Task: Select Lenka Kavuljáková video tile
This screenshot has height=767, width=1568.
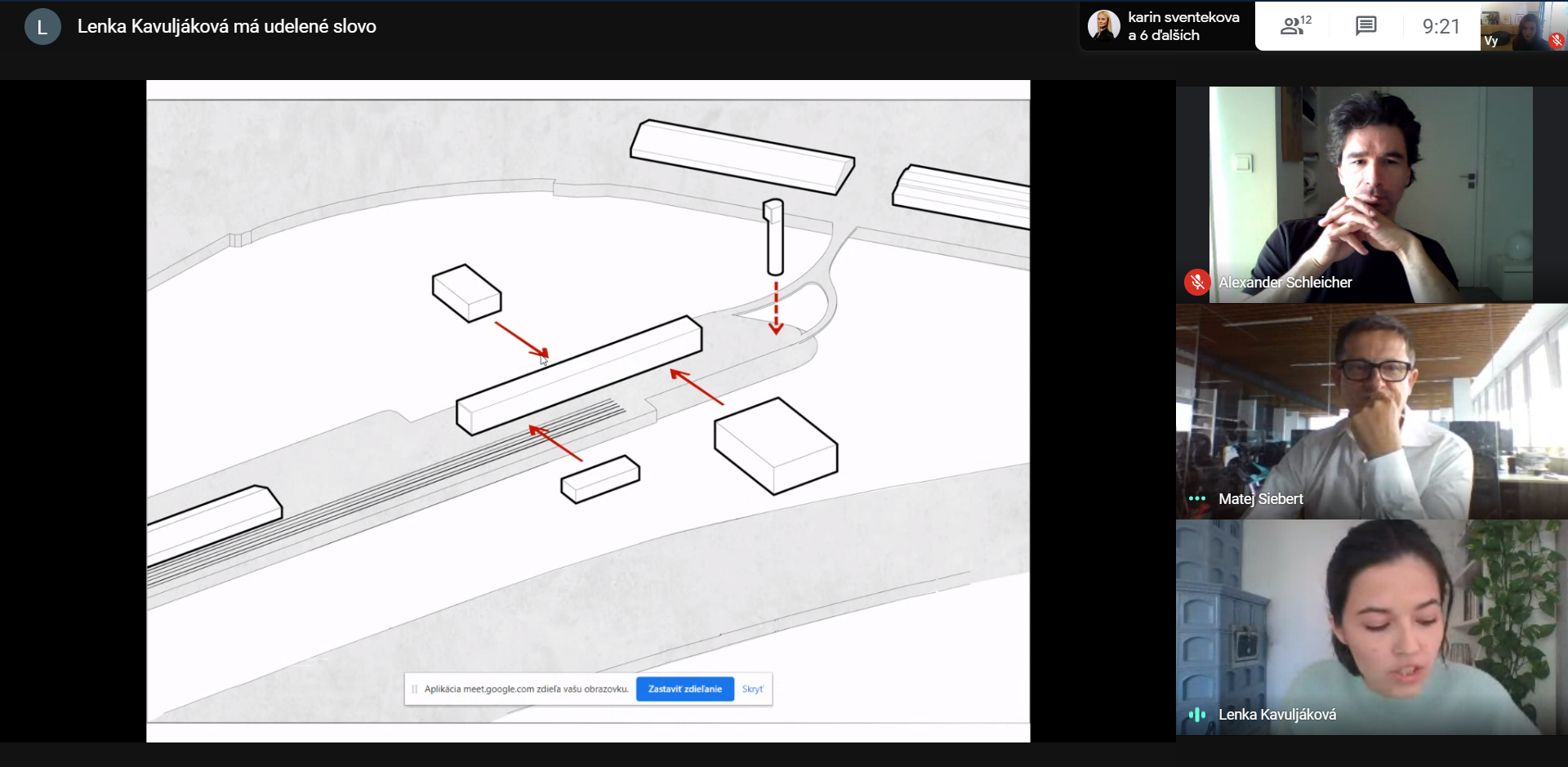Action: (1371, 627)
